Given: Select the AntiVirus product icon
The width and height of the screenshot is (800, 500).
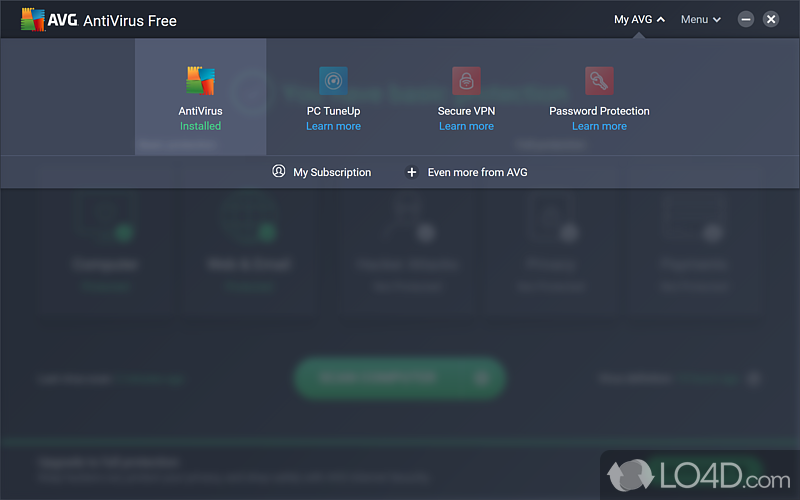Looking at the screenshot, I should [x=201, y=81].
